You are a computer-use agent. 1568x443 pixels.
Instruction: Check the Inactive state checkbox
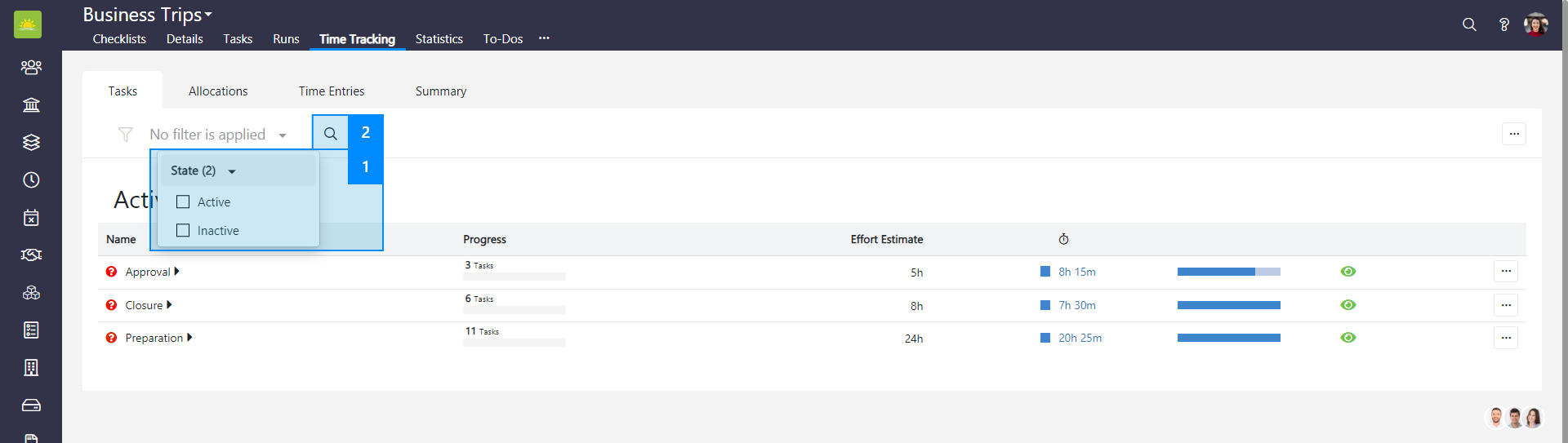[x=183, y=230]
